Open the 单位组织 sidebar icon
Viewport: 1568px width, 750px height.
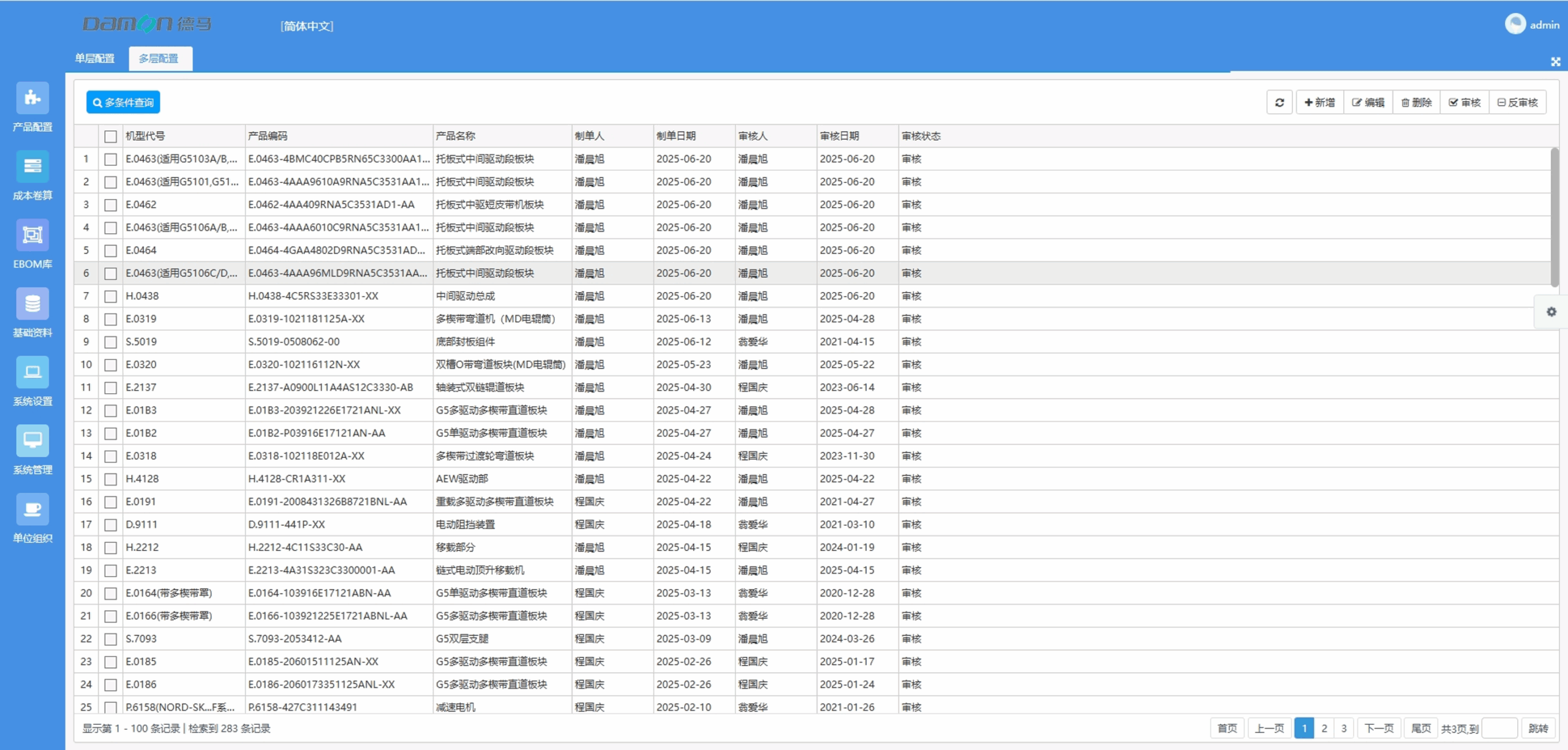pyautogui.click(x=32, y=509)
